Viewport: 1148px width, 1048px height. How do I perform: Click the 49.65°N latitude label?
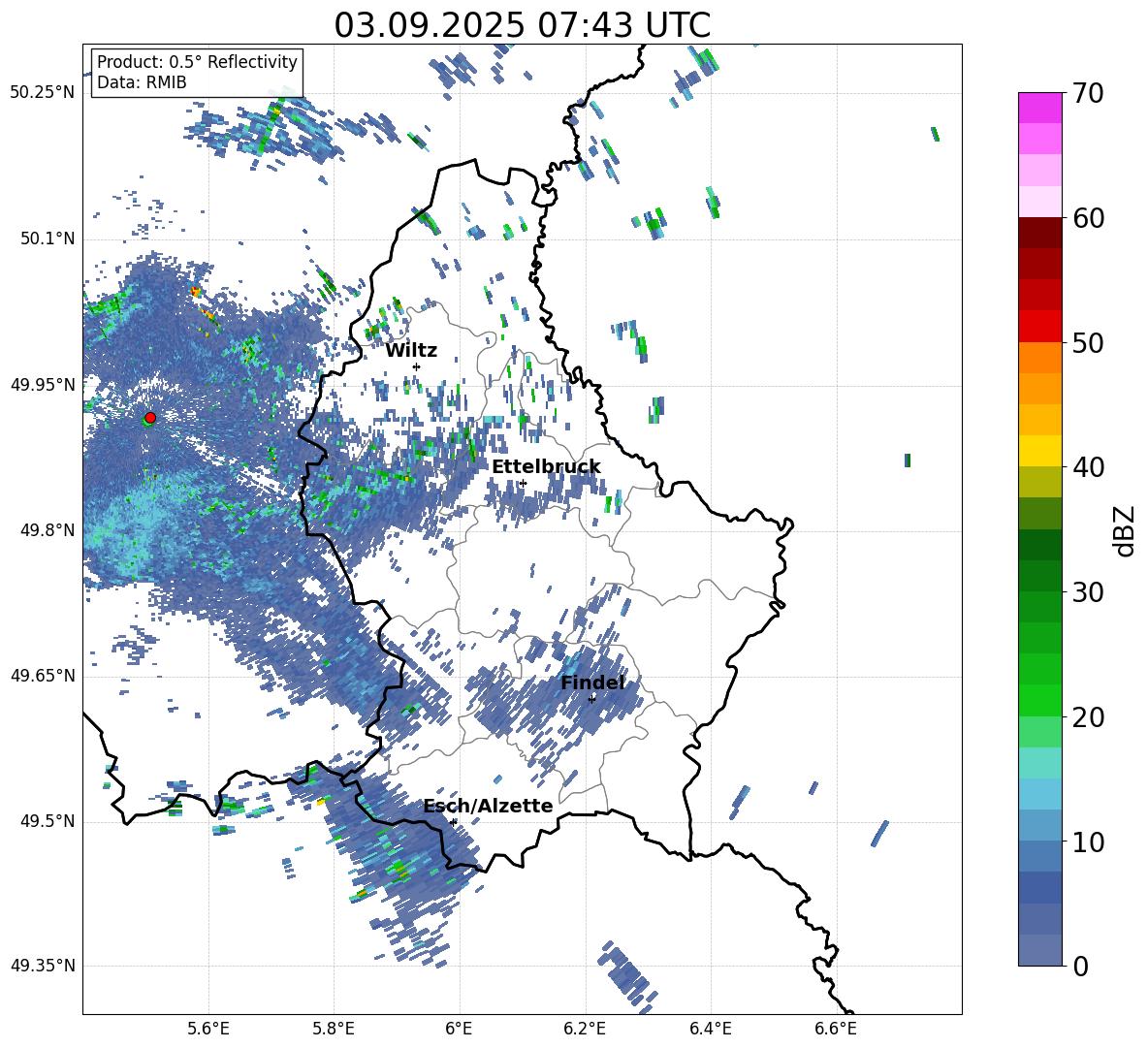(x=43, y=676)
